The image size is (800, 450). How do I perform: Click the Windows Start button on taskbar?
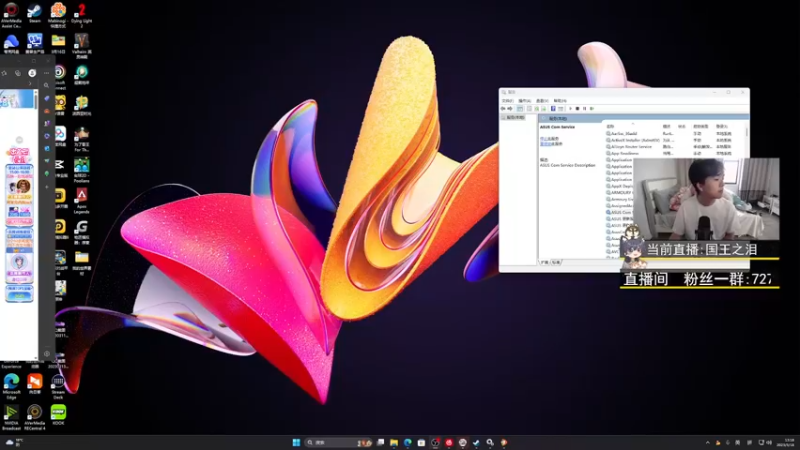coord(296,442)
